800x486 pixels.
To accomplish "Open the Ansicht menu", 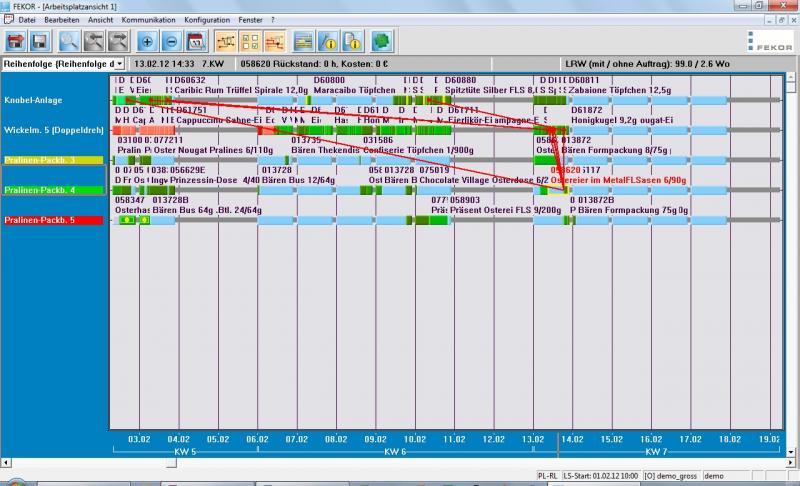I will pos(101,20).
